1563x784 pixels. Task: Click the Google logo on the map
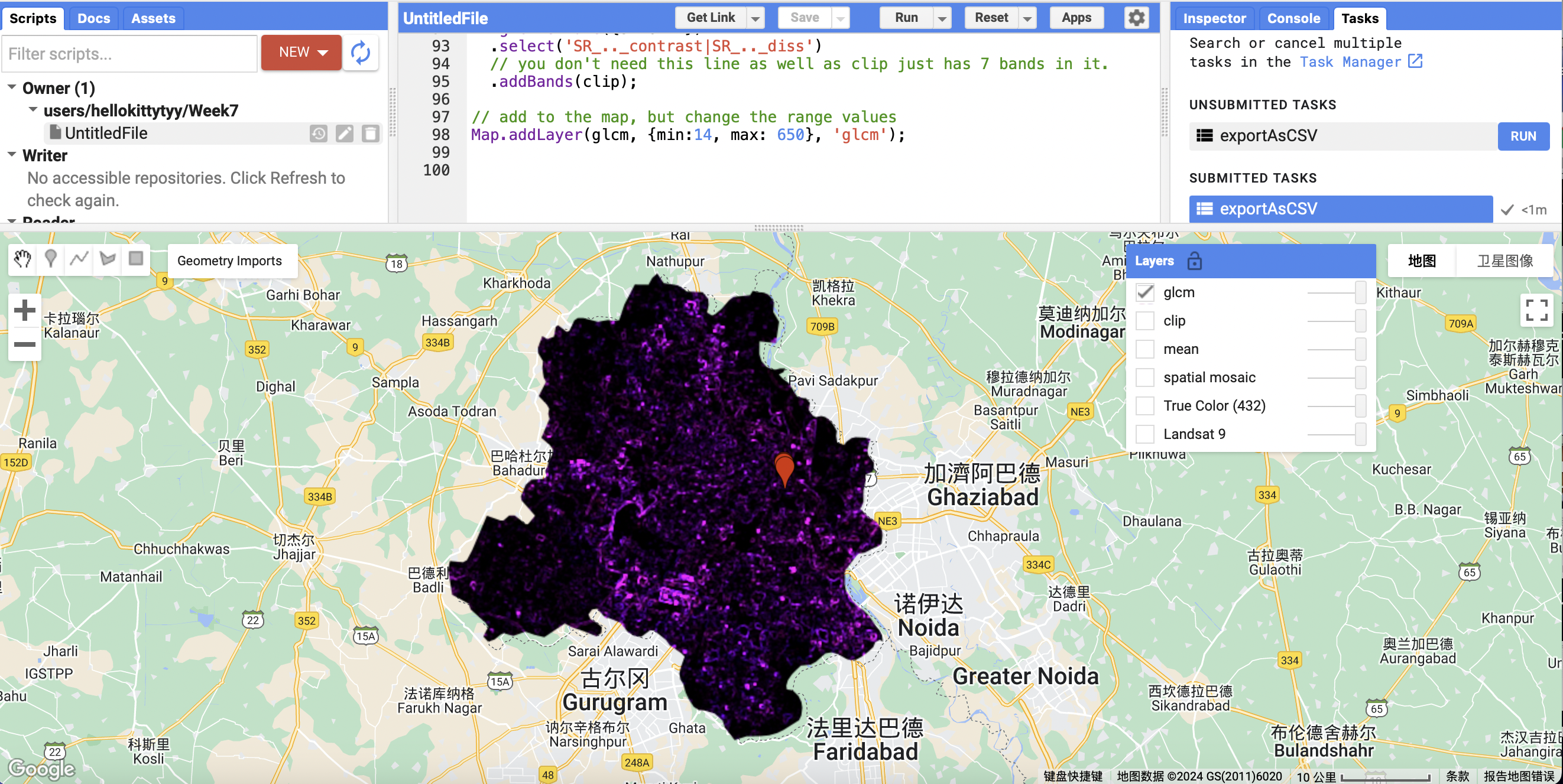click(x=41, y=768)
